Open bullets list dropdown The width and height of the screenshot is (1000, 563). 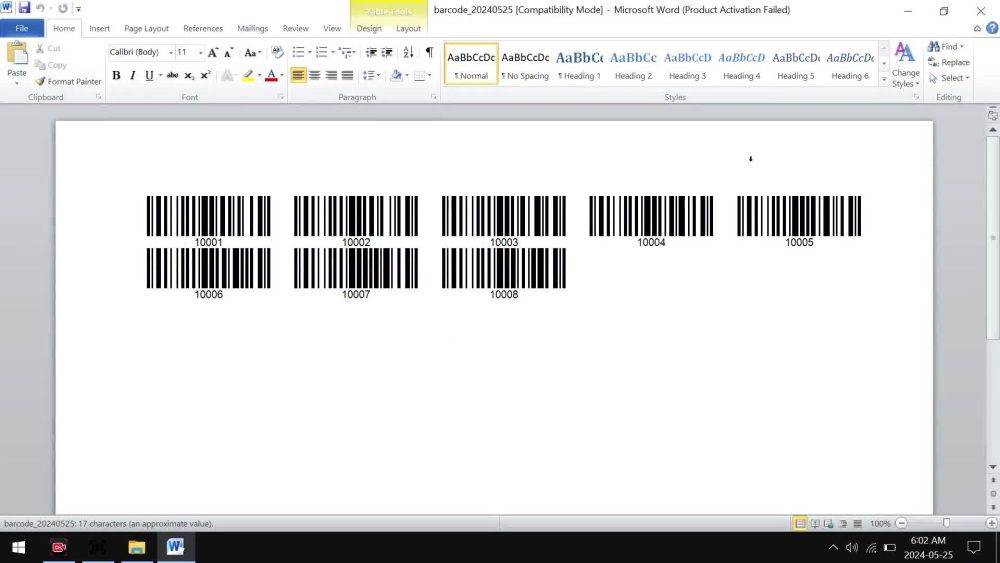[310, 52]
